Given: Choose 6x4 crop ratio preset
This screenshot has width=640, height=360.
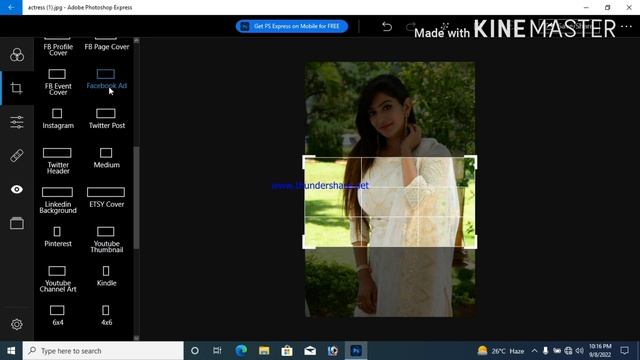Looking at the screenshot, I should [x=58, y=316].
